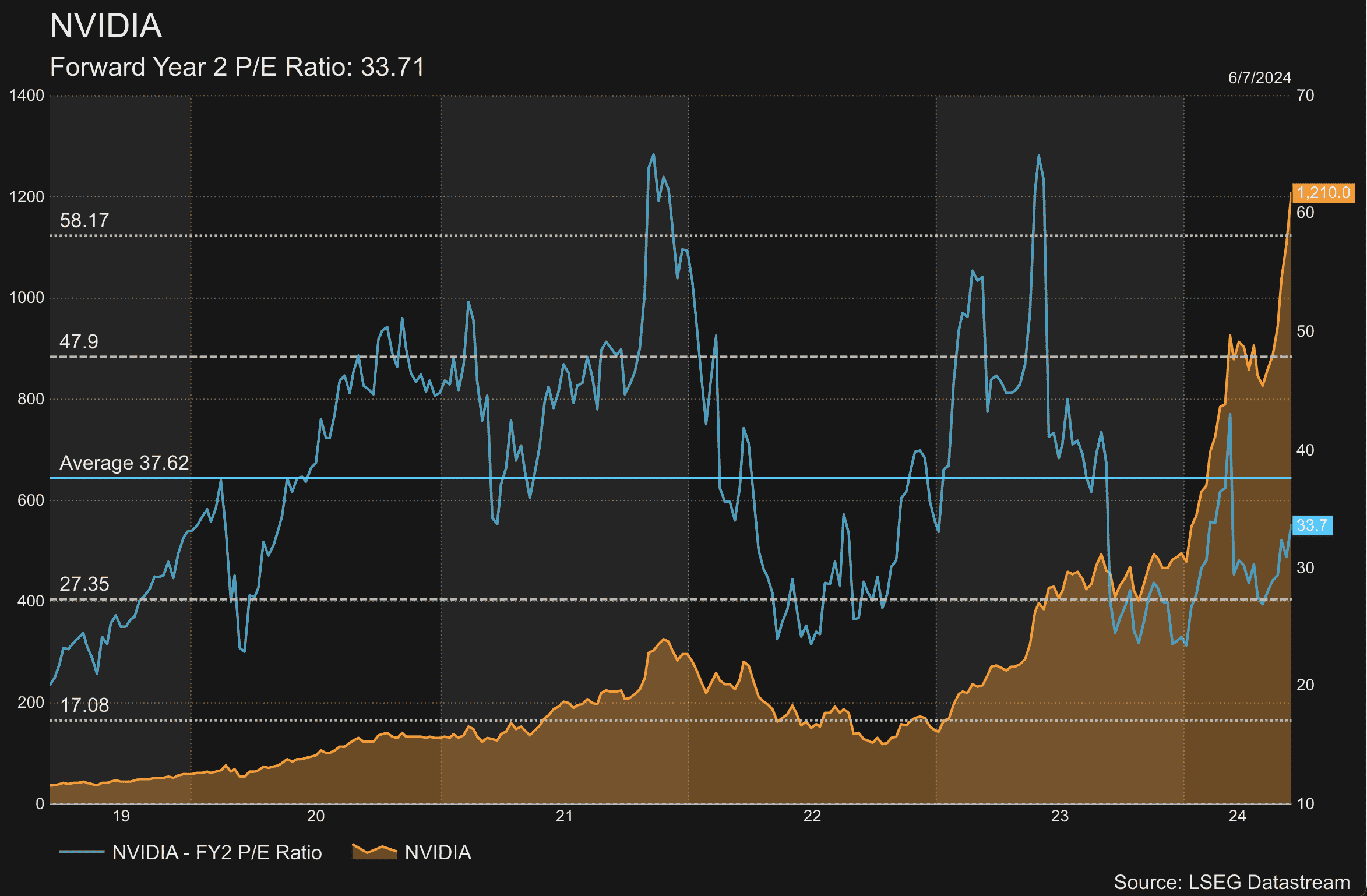This screenshot has width=1367, height=896.
Task: Click the 800 label on the price axis
Action: [31, 399]
